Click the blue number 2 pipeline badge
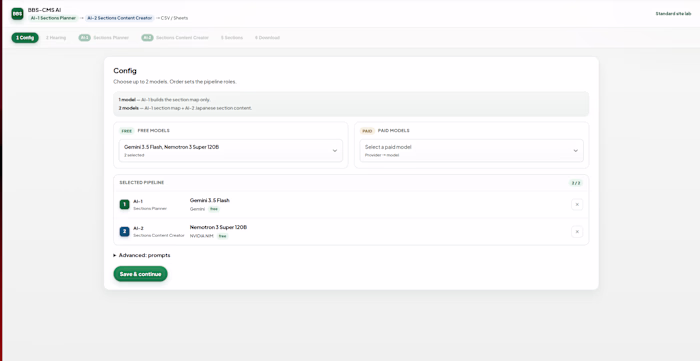The height and width of the screenshot is (361, 700). (125, 232)
